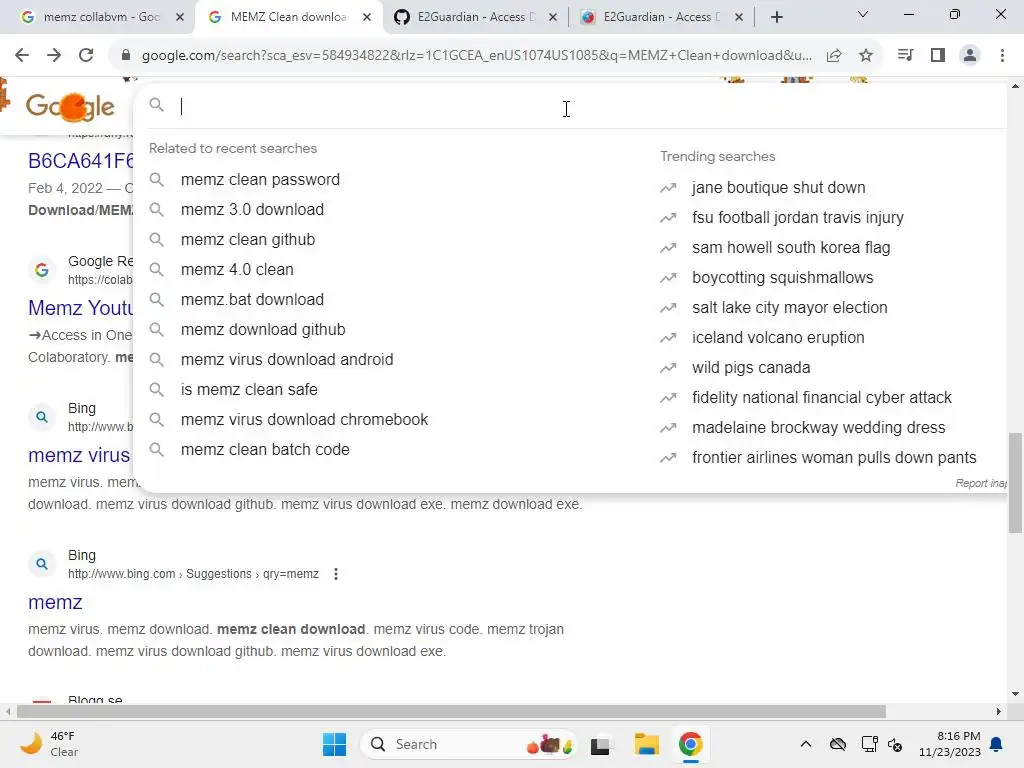Open the Chrome three-dot menu

coord(1002,56)
